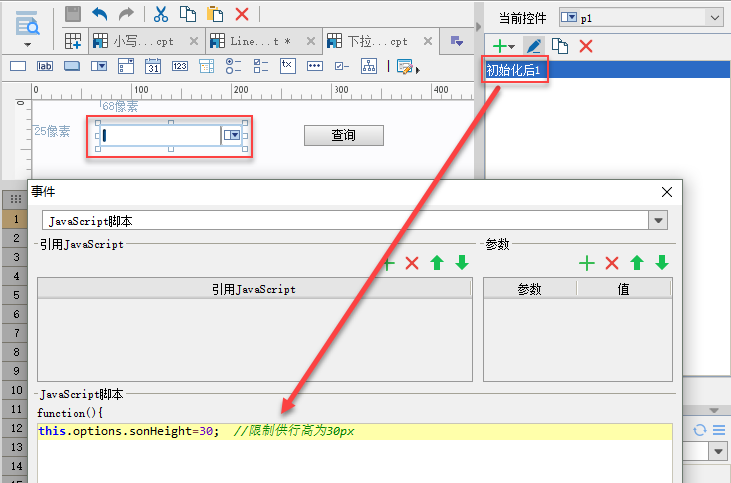This screenshot has width=731, height=483.
Task: Edit the selected event with pencil icon
Action: tap(533, 46)
